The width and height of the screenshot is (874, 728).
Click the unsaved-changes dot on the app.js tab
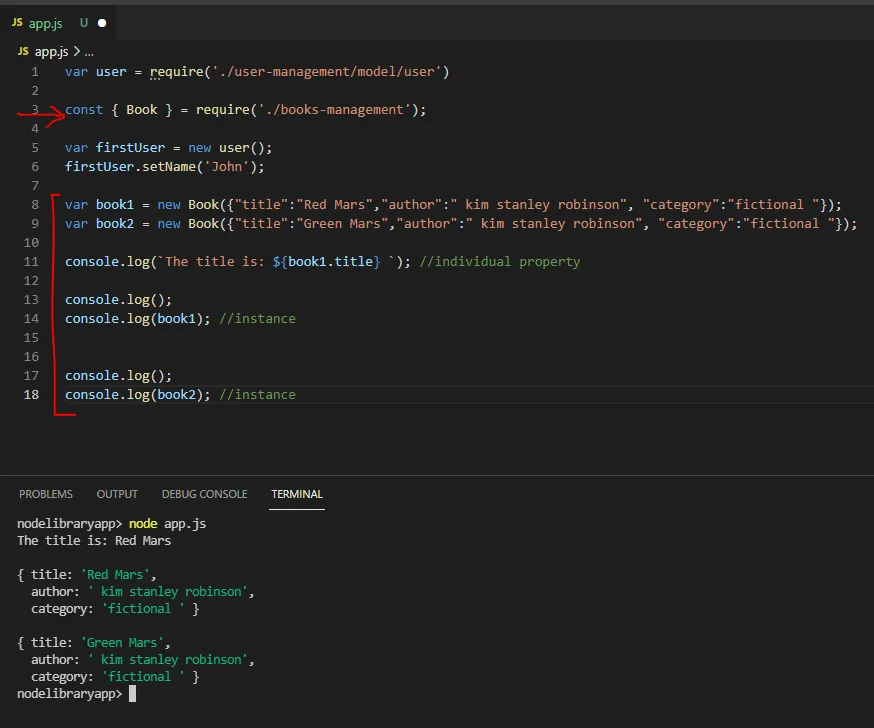click(x=102, y=22)
